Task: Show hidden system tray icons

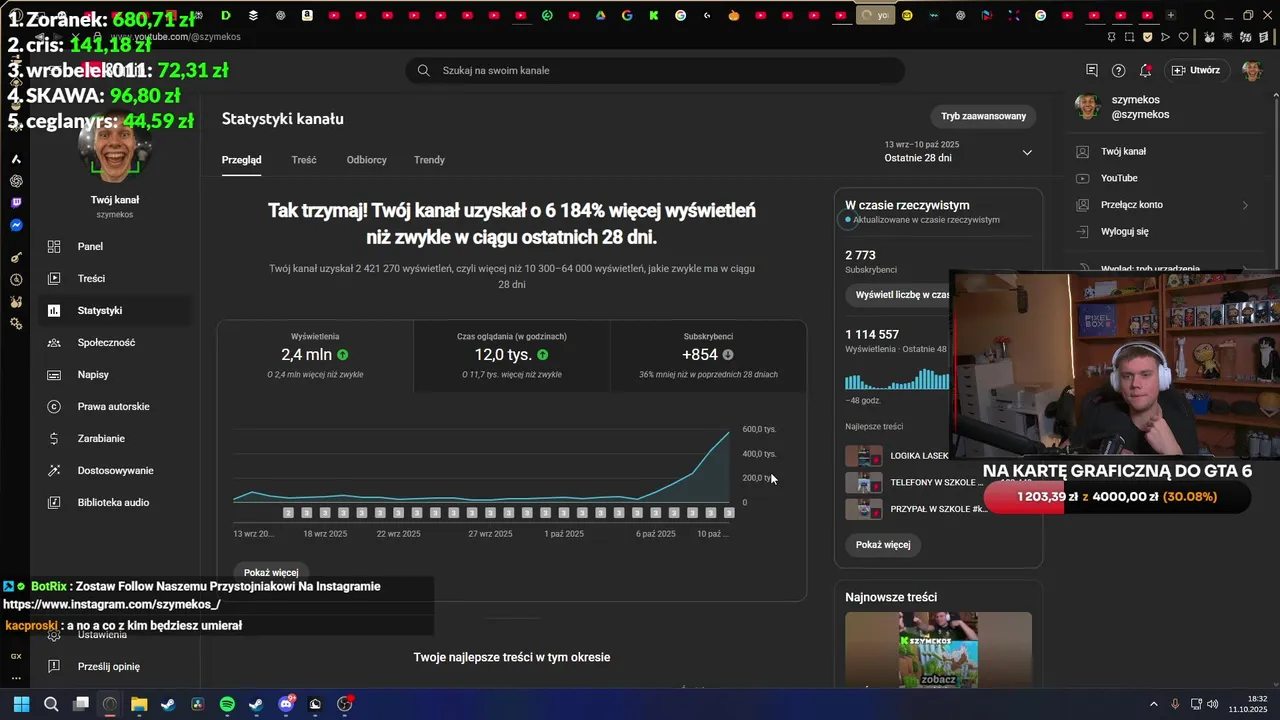Action: click(x=1153, y=704)
